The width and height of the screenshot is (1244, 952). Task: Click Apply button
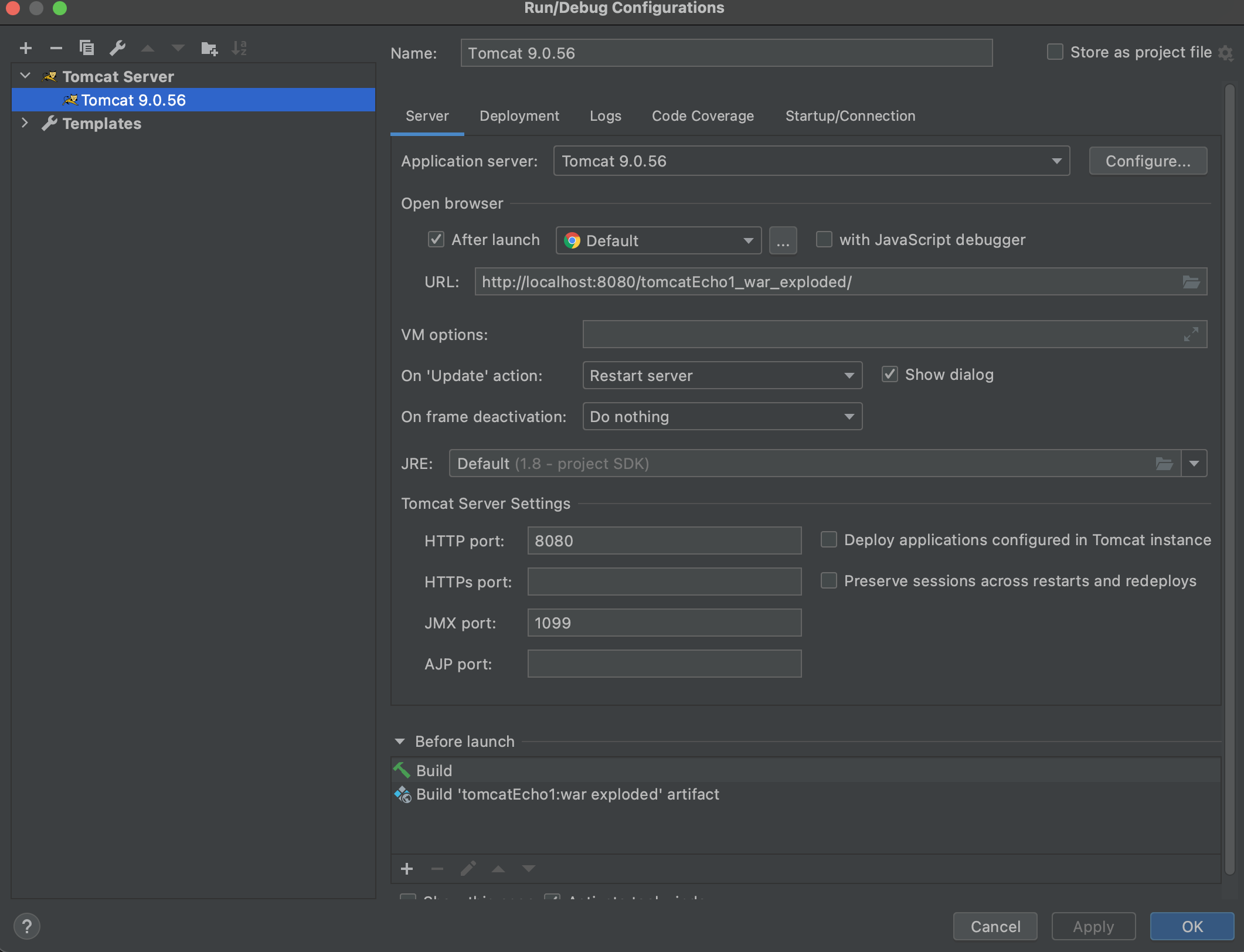click(1093, 926)
